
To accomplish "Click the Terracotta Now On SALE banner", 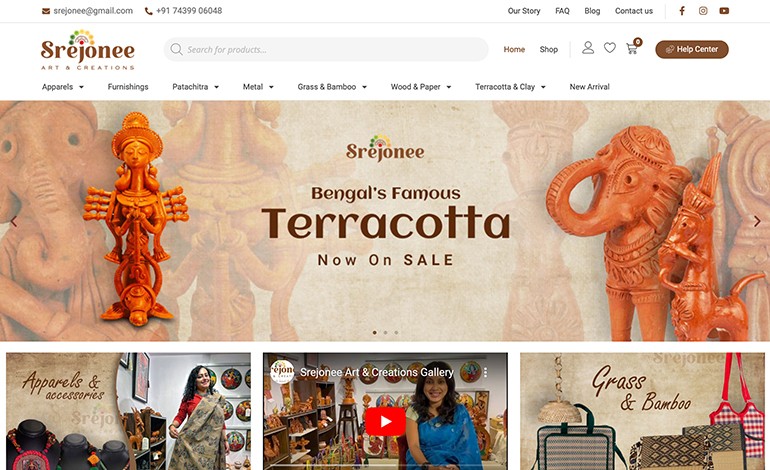I will point(385,221).
